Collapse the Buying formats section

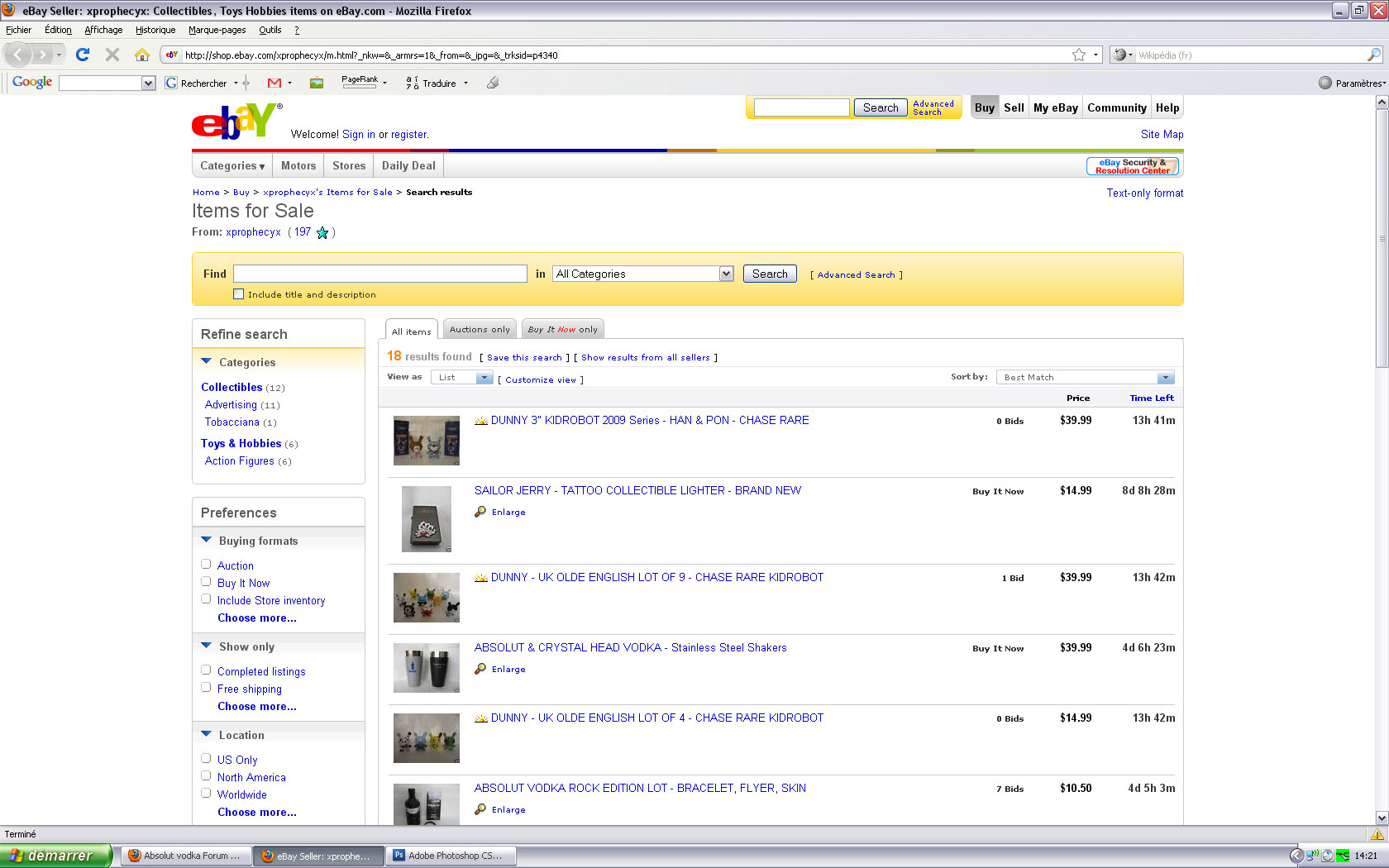tap(206, 540)
